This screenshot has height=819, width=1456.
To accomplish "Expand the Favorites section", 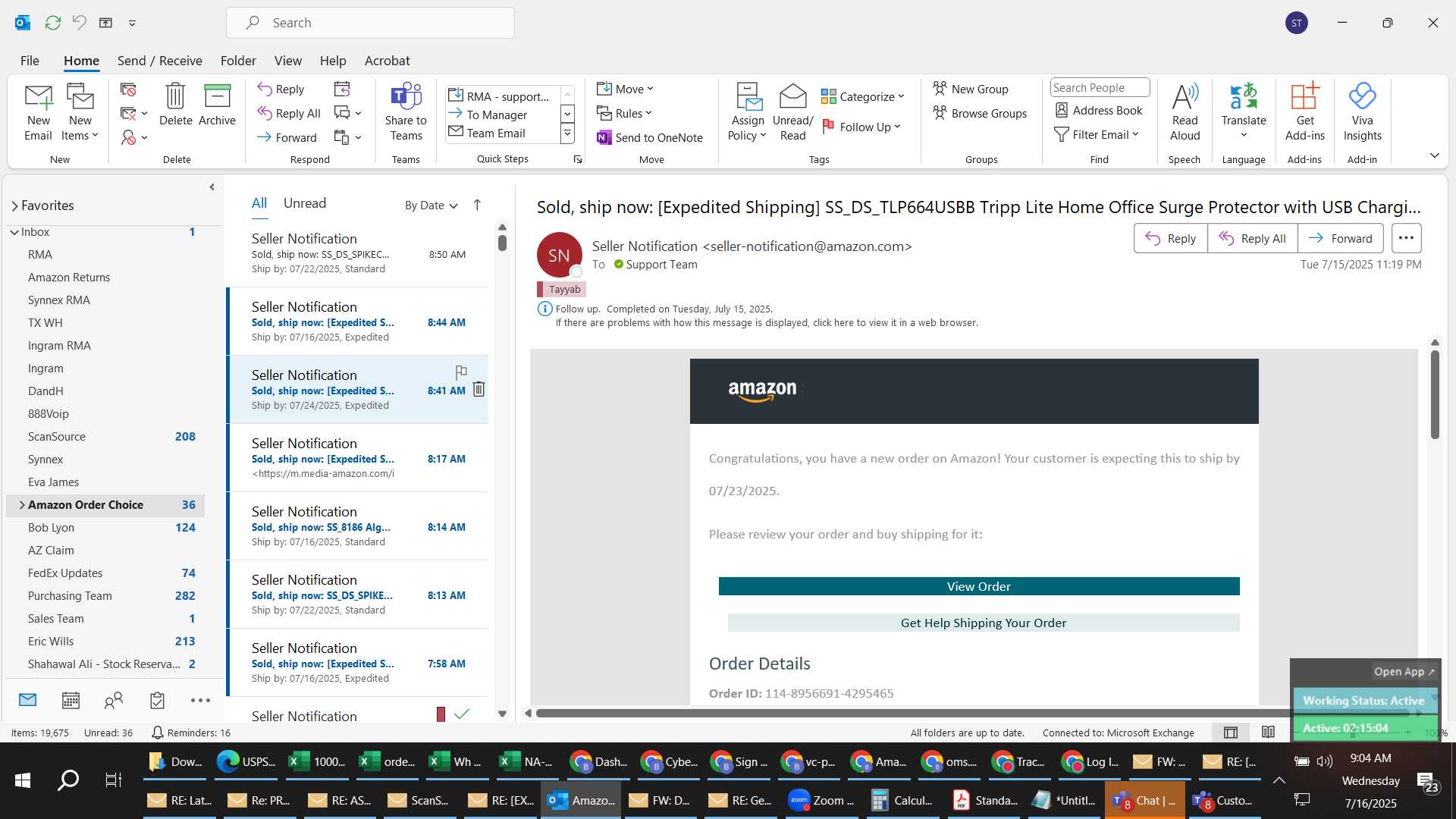I will pos(15,206).
